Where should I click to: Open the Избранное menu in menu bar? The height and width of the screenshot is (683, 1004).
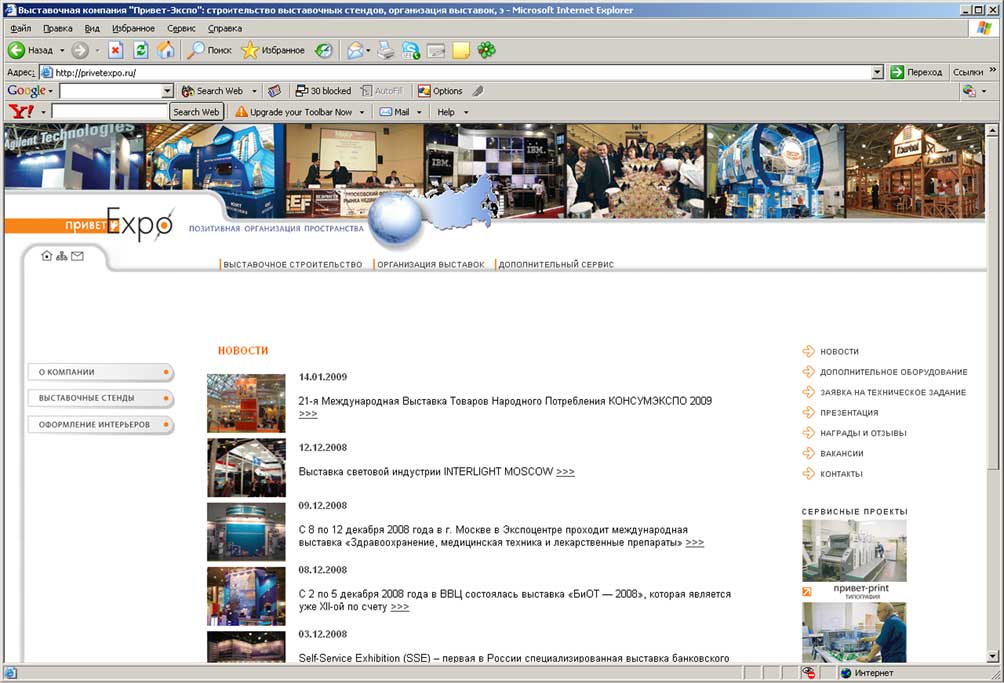coord(133,29)
